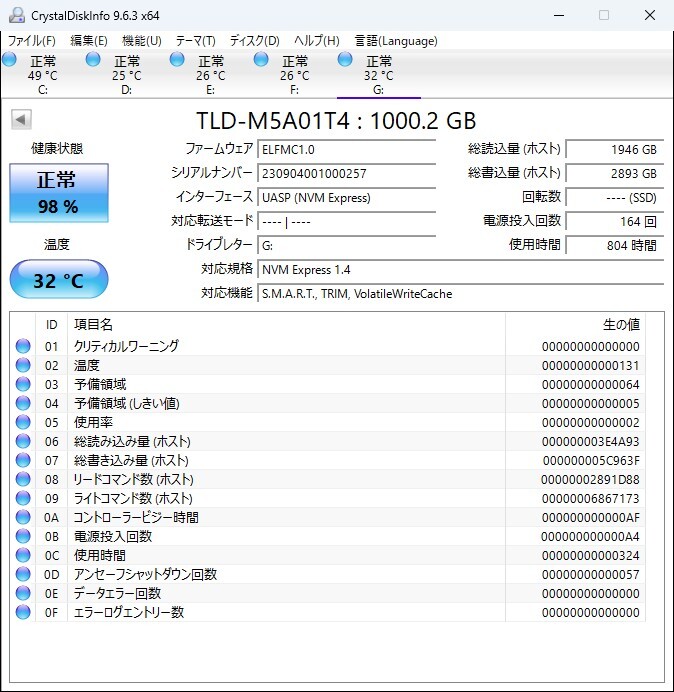The image size is (674, 692).
Task: Click the blue status orb for drive D:
Action: coord(93,60)
